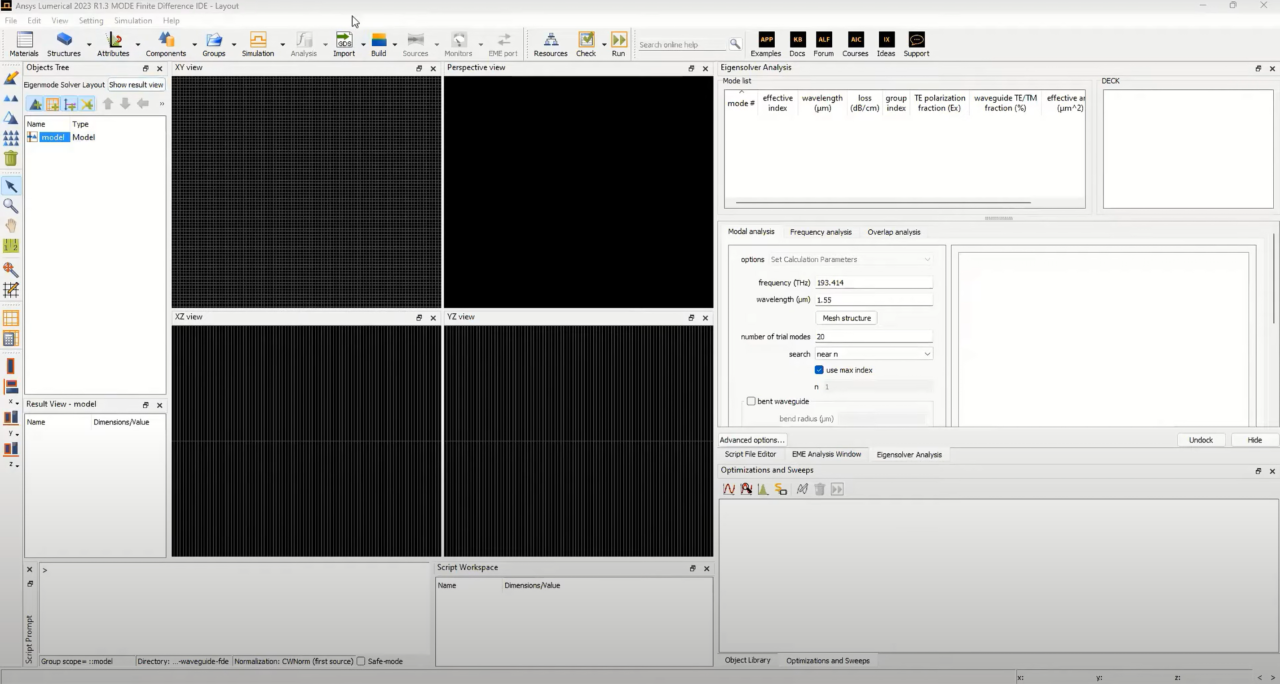1280x684 pixels.
Task: Click the Mesh structure button
Action: coord(848,318)
